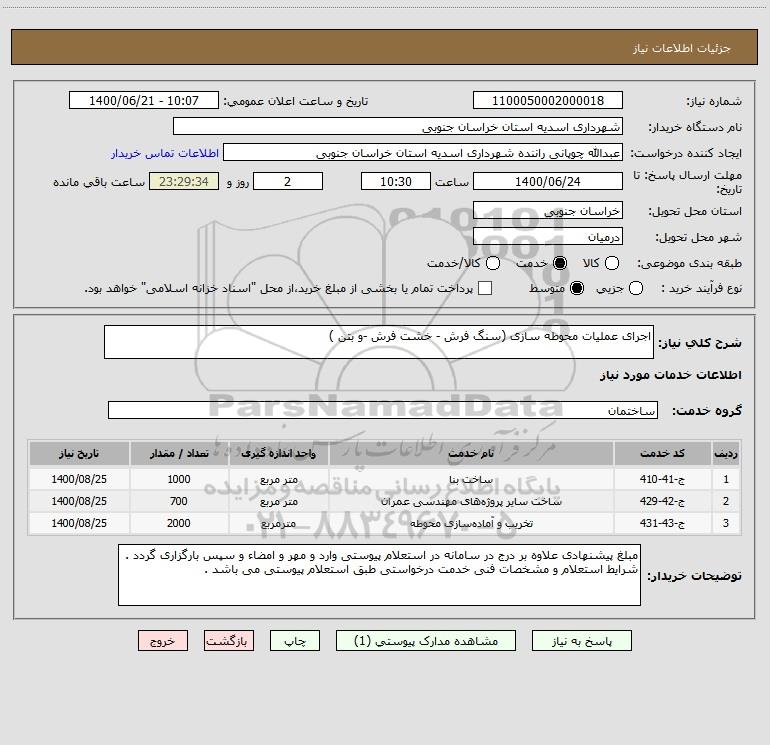Click the خروج exit button
The width and height of the screenshot is (770, 745).
163,641
